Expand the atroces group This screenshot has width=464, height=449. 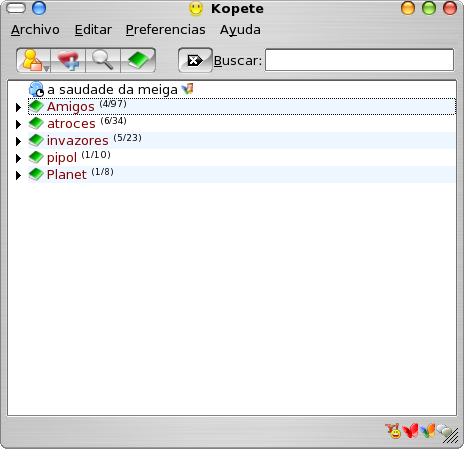pos(18,124)
